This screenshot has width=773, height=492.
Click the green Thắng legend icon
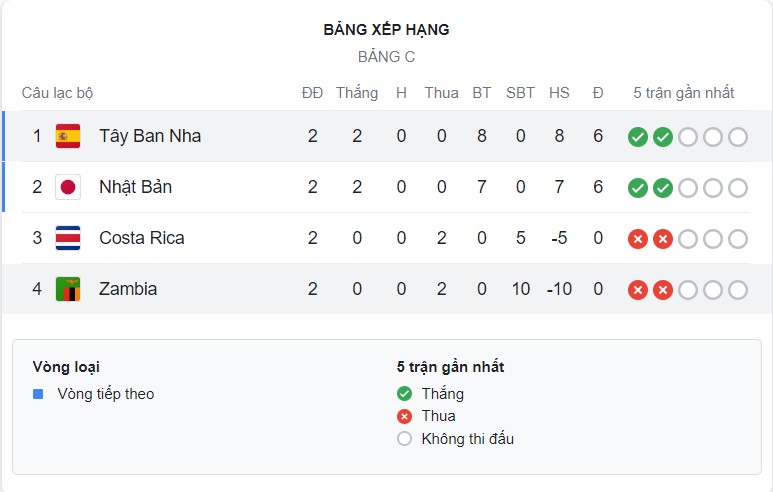tap(404, 394)
